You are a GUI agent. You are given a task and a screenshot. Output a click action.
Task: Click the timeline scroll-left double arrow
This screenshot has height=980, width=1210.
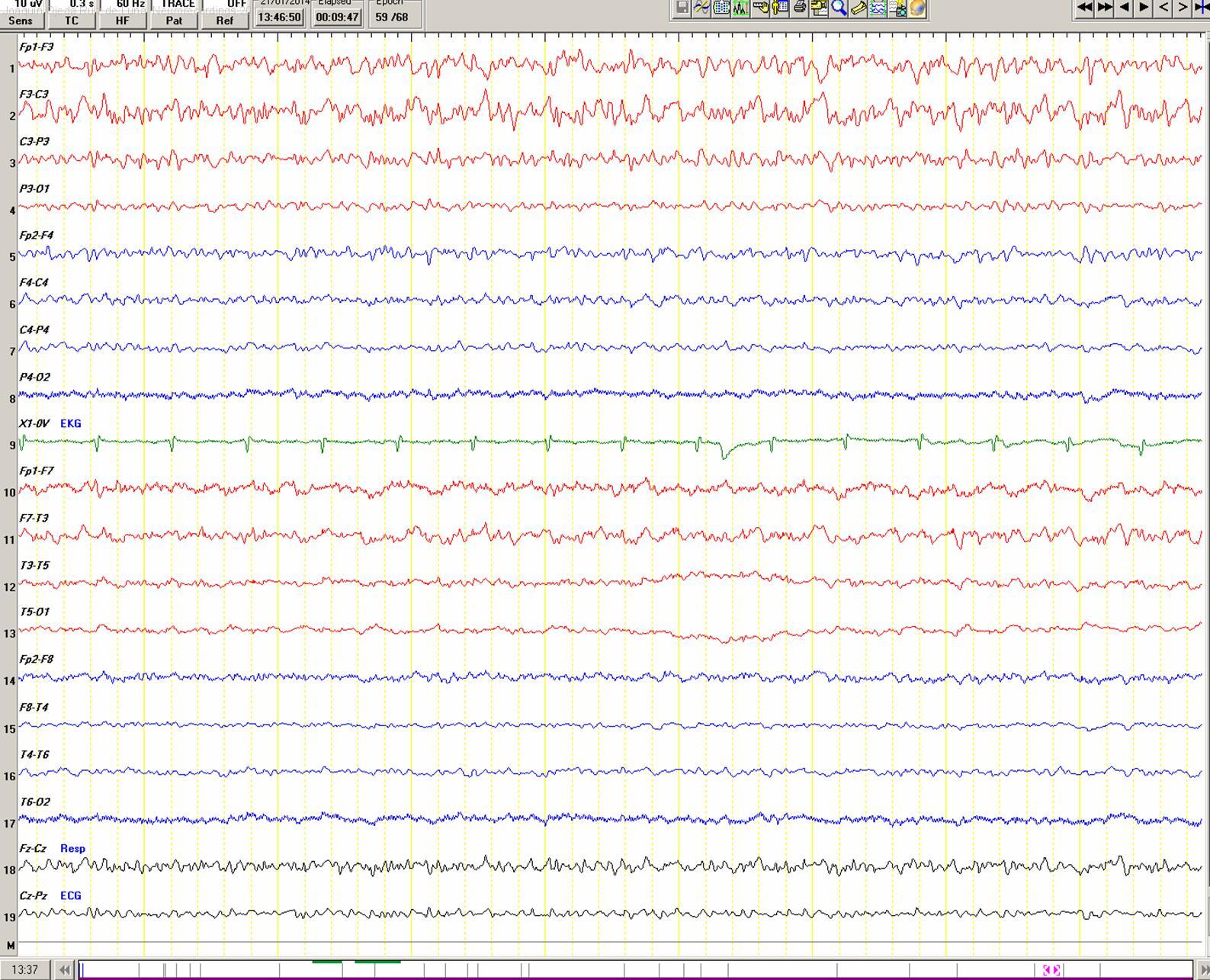click(x=65, y=970)
